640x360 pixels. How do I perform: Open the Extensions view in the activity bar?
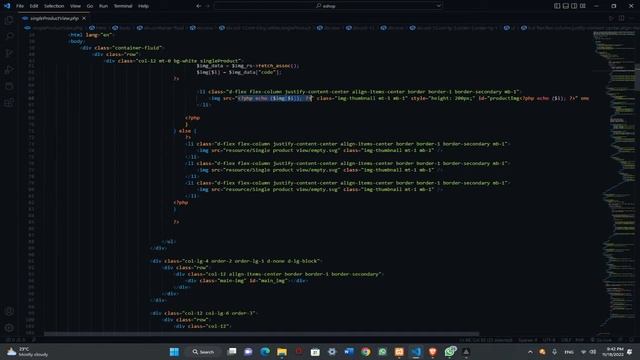pyautogui.click(x=9, y=102)
